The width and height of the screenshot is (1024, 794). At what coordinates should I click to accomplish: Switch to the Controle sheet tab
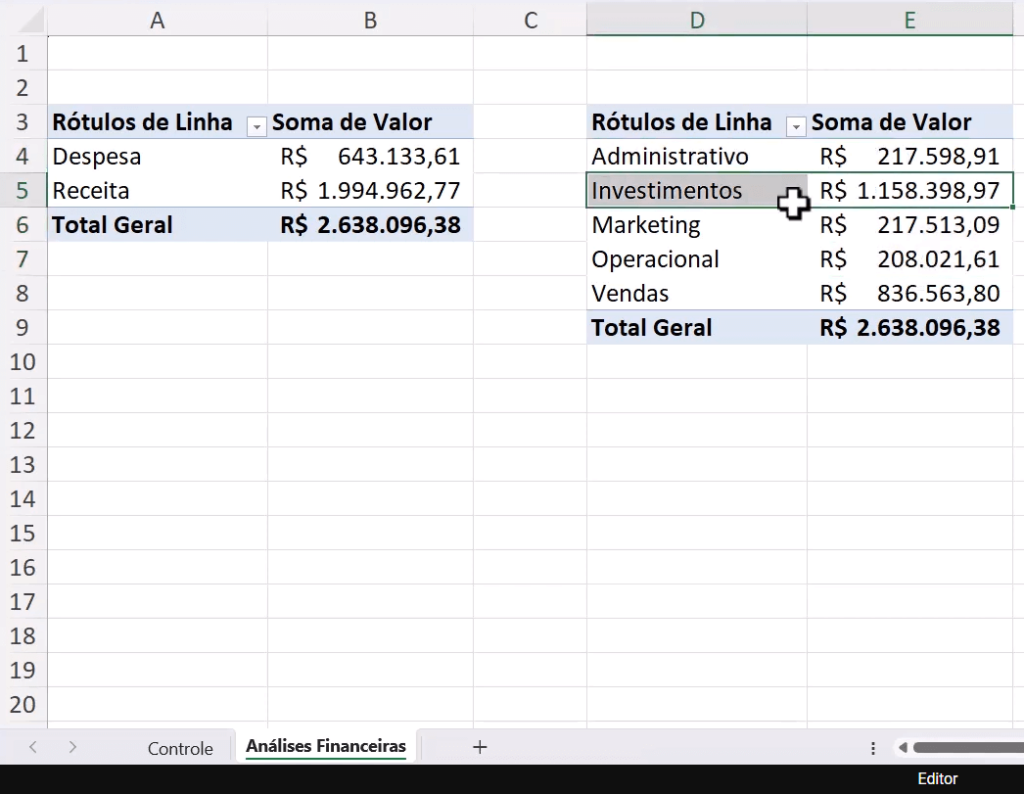pyautogui.click(x=180, y=748)
